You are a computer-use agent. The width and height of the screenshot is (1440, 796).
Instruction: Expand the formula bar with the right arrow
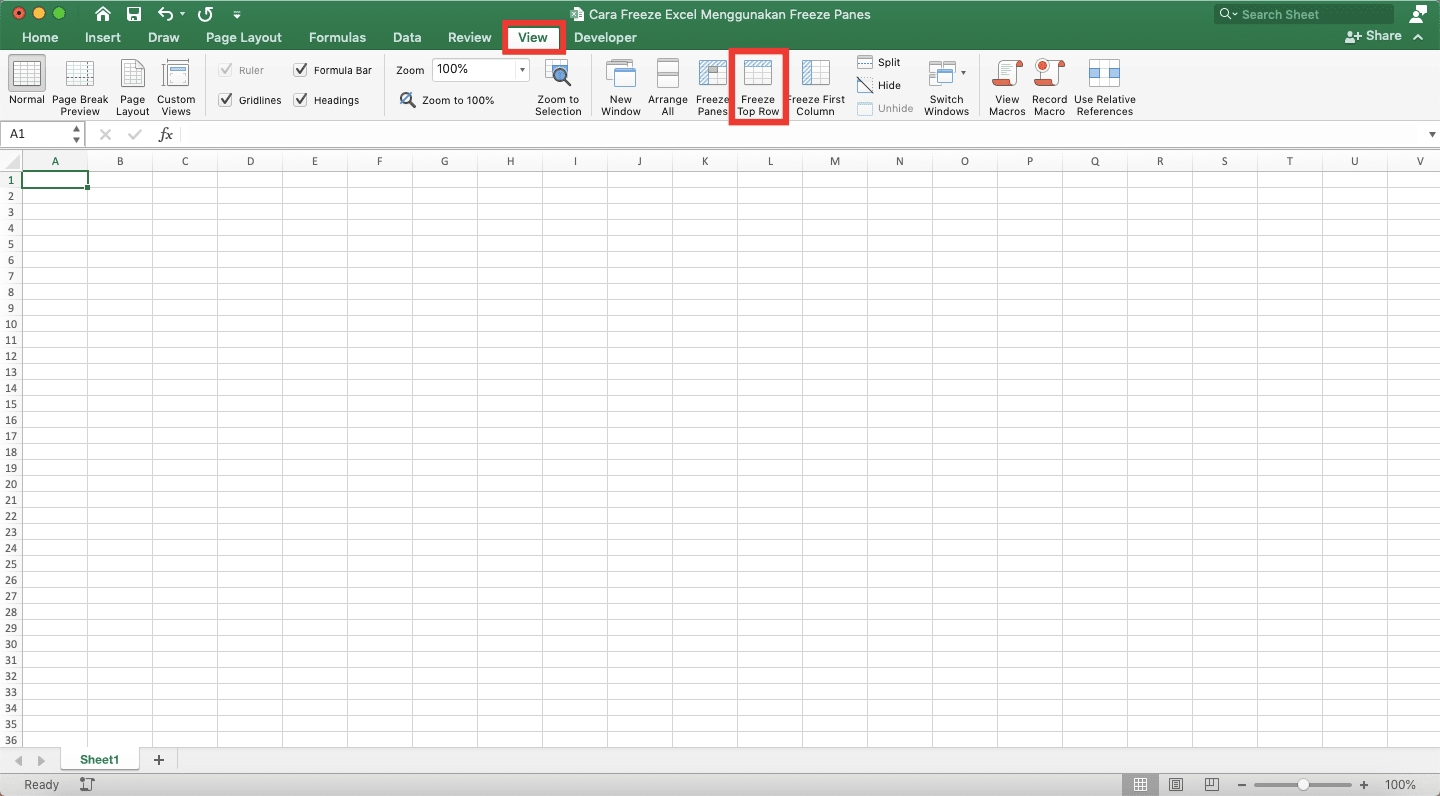[1432, 134]
